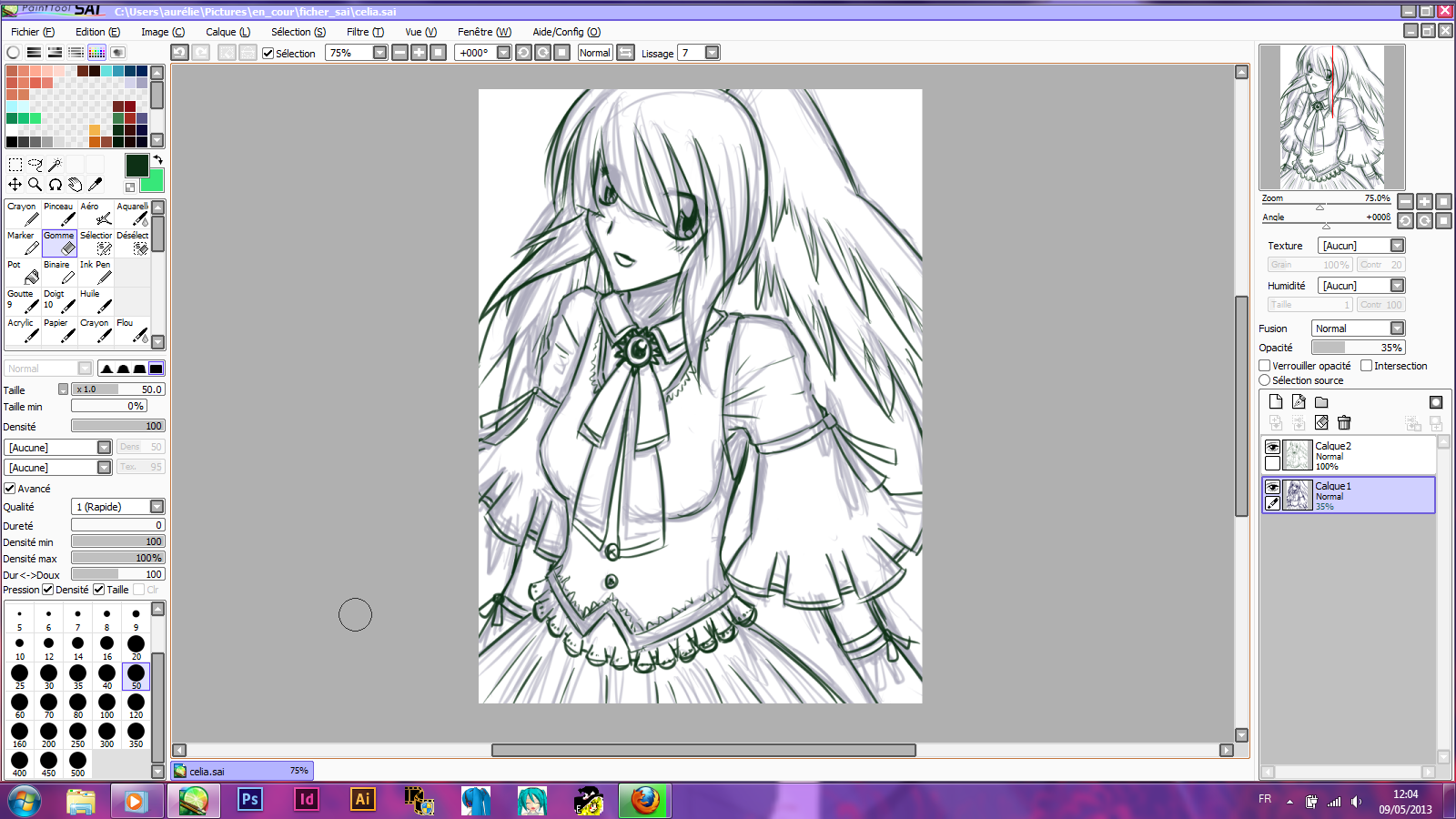This screenshot has height=819, width=1456.
Task: Adjust the Taille 50.0 size slider
Action: coord(118,389)
